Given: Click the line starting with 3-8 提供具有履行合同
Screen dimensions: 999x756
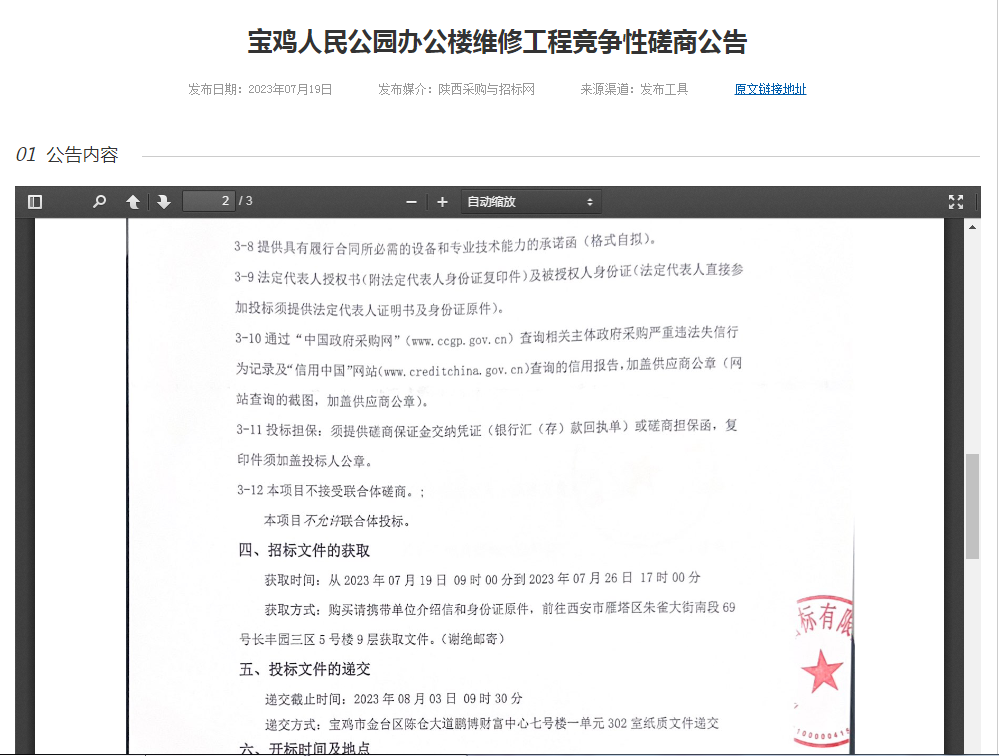Looking at the screenshot, I should 445,243.
